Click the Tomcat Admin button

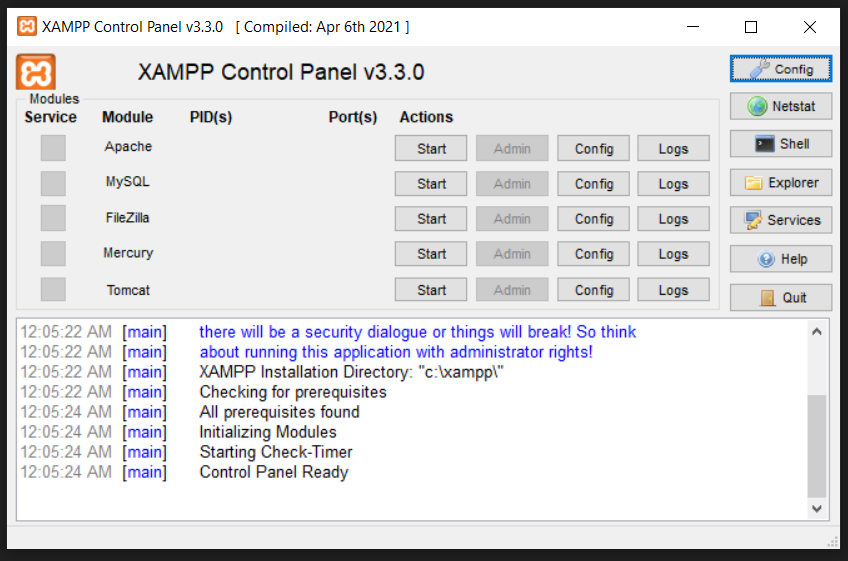(512, 289)
